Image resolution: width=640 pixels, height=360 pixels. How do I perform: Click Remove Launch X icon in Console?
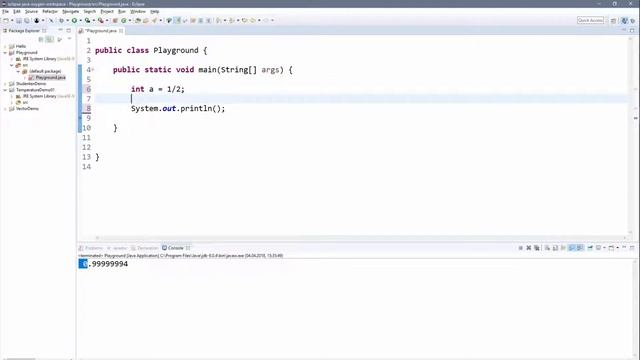coord(529,248)
